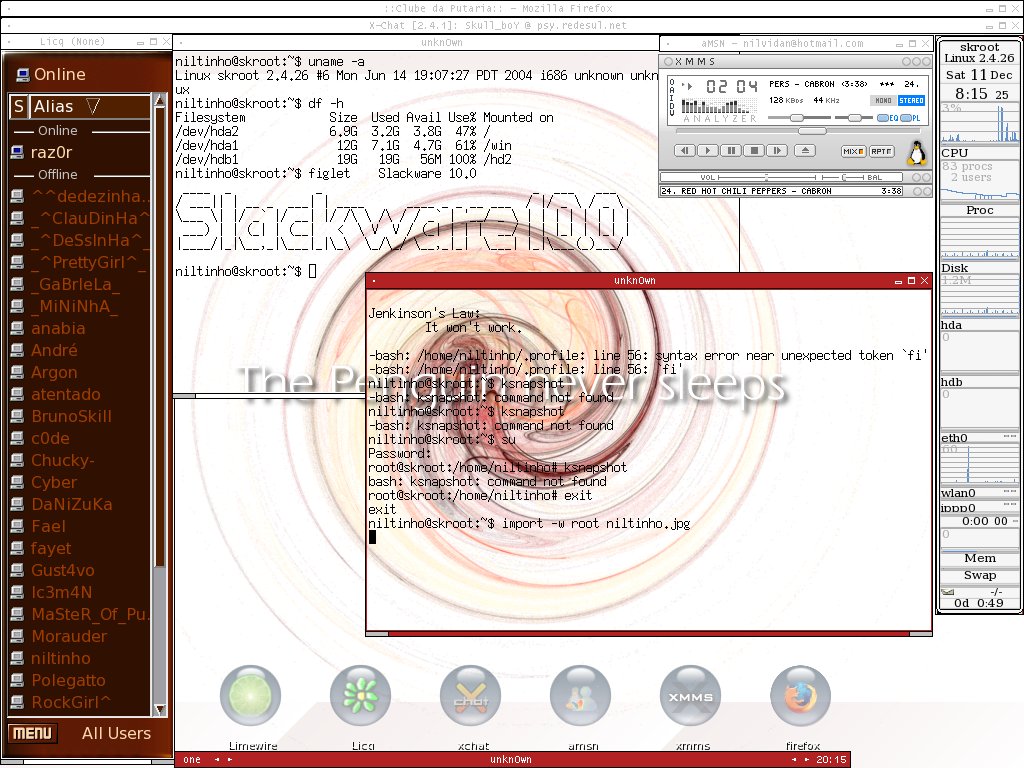
Task: Click the XMMS eject button
Action: pyautogui.click(x=805, y=151)
